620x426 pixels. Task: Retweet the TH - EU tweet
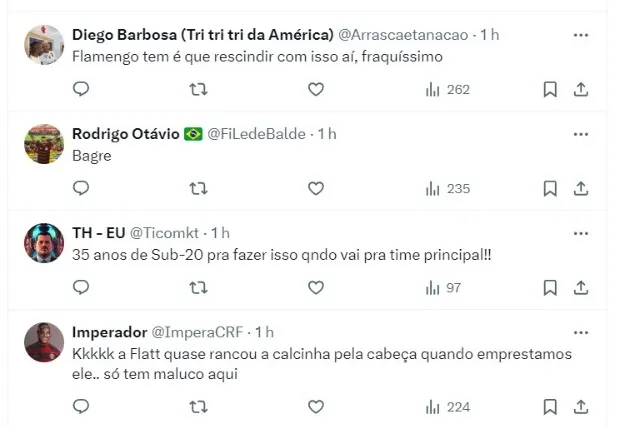pyautogui.click(x=198, y=287)
